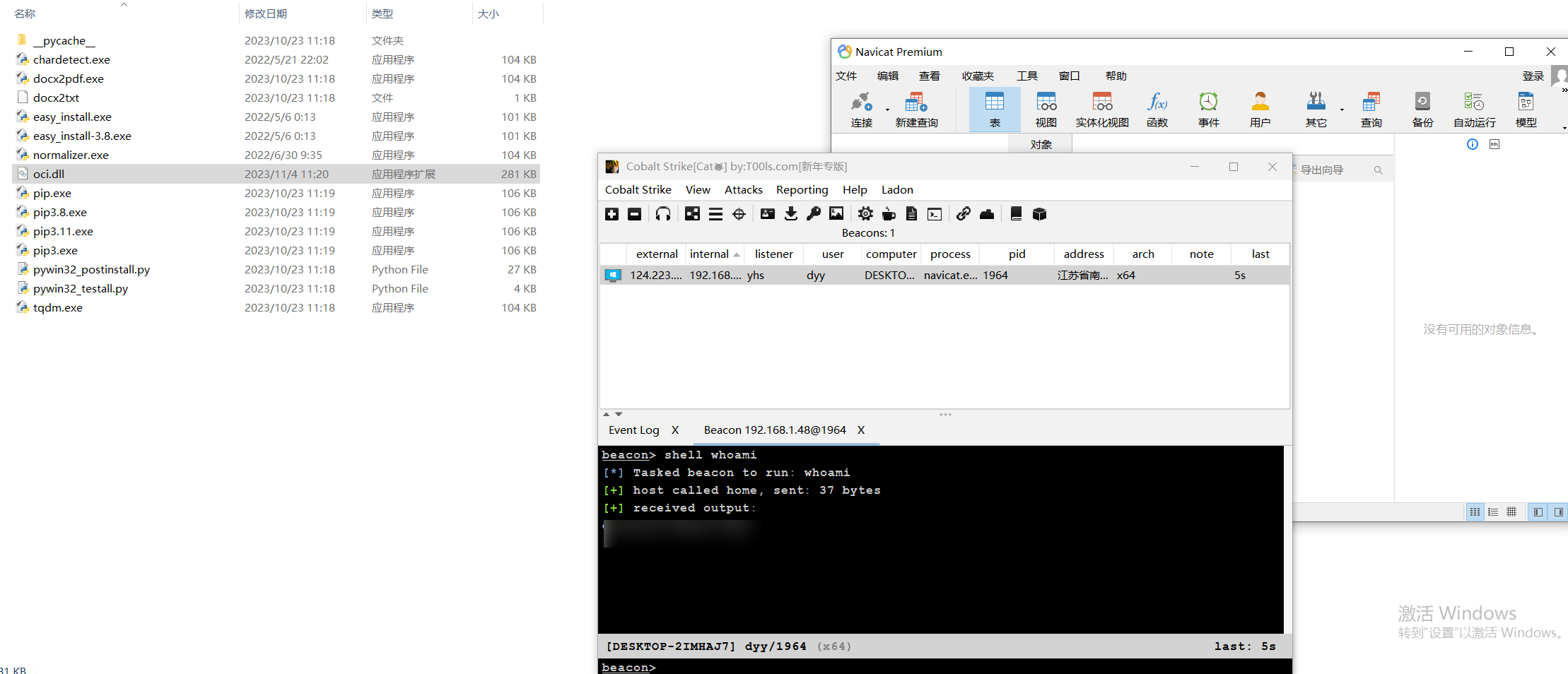This screenshot has width=1568, height=674.
Task: Toggle the right info pane icon
Action: [x=1558, y=512]
